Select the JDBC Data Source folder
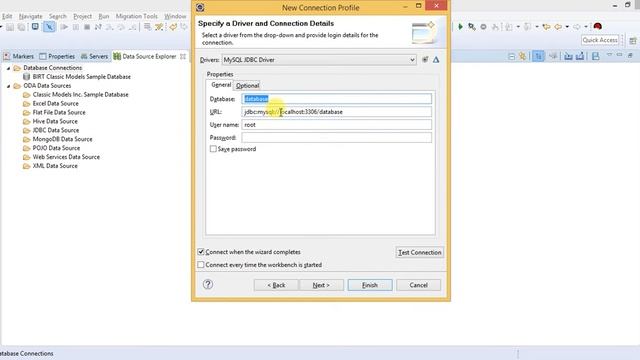Image resolution: width=640 pixels, height=360 pixels. click(51, 130)
